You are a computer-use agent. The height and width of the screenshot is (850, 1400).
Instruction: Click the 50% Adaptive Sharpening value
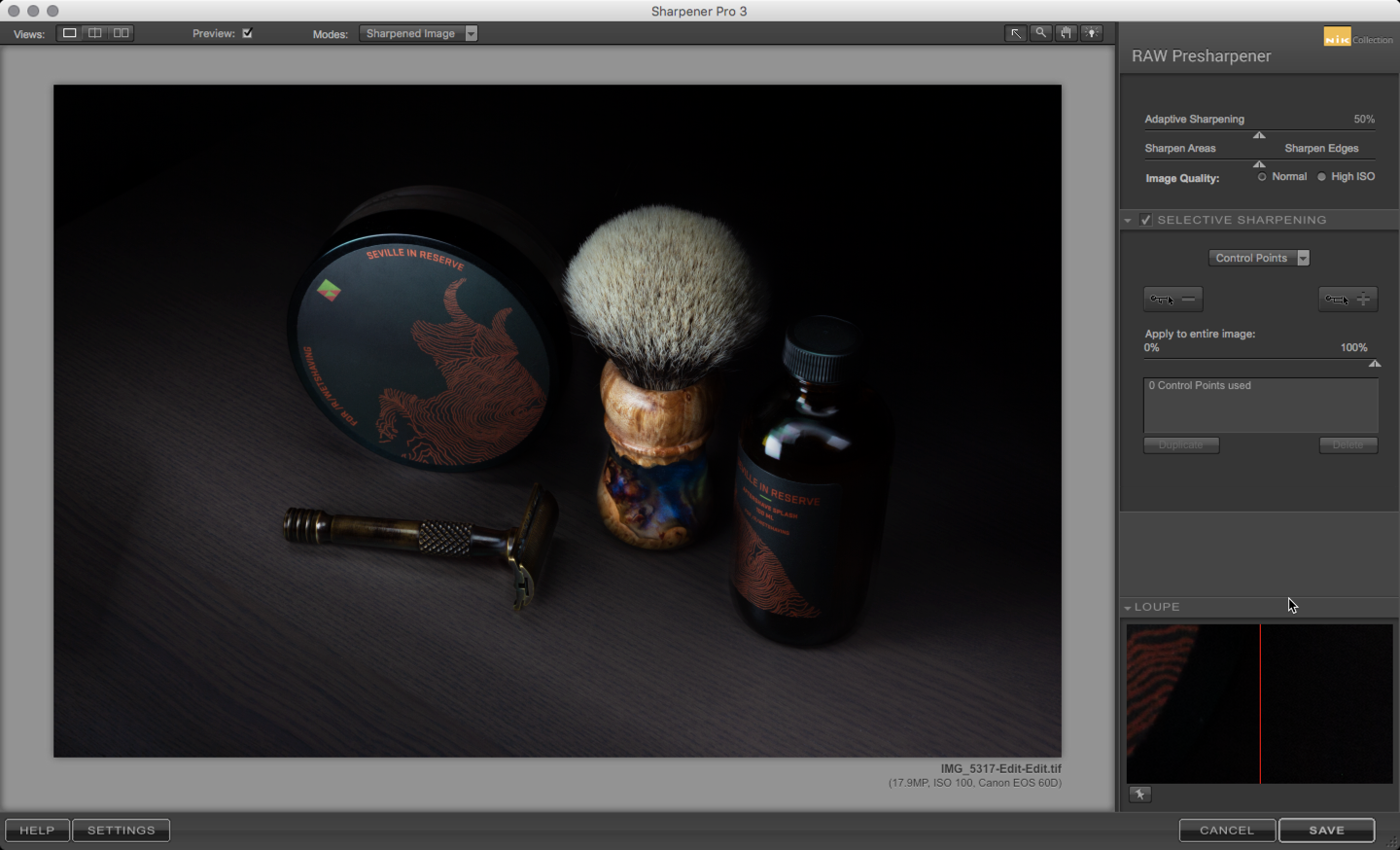[1364, 119]
